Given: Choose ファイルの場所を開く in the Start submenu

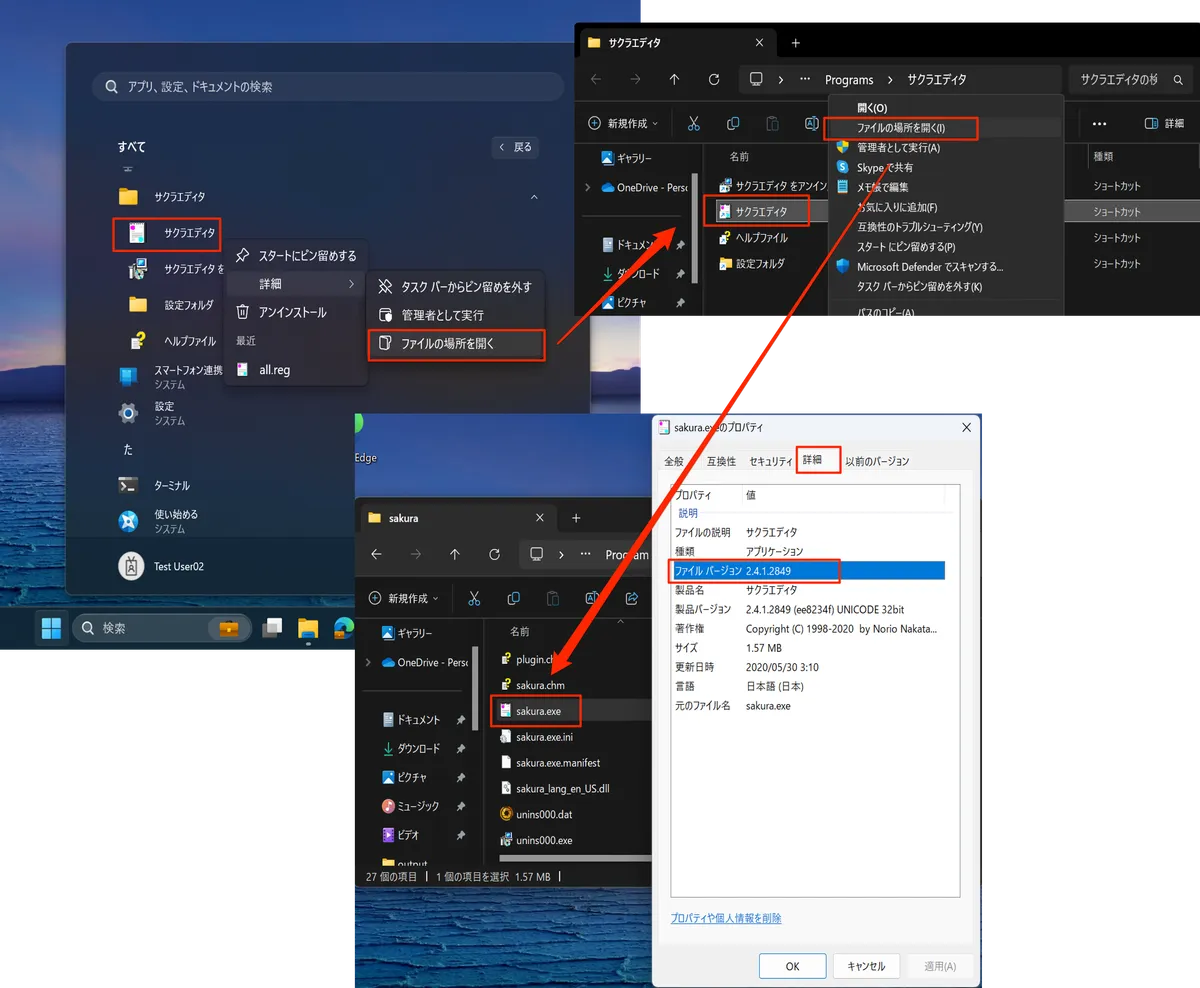Looking at the screenshot, I should point(456,344).
